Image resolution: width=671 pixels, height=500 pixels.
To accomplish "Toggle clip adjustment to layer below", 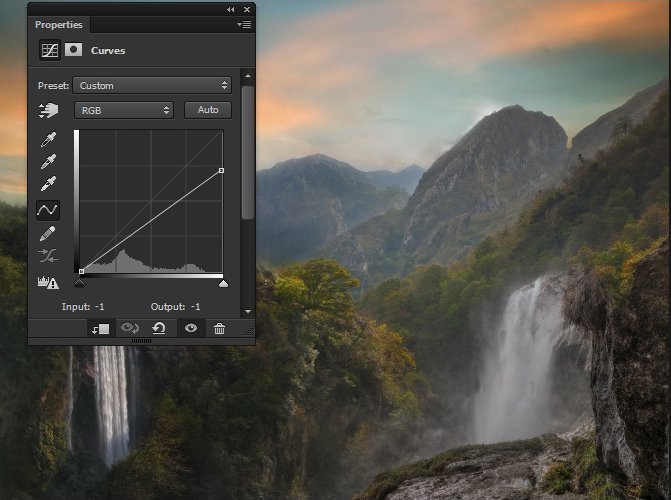I will tap(101, 328).
